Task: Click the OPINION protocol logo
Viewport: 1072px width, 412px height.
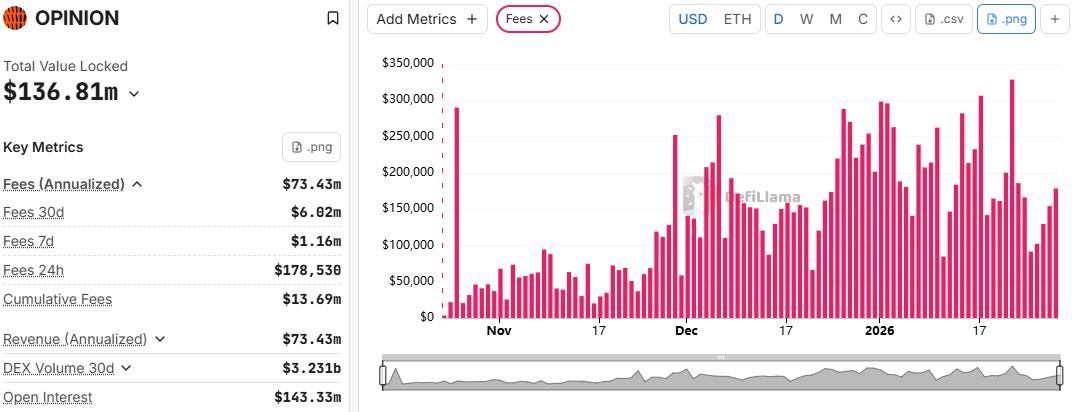Action: point(16,18)
